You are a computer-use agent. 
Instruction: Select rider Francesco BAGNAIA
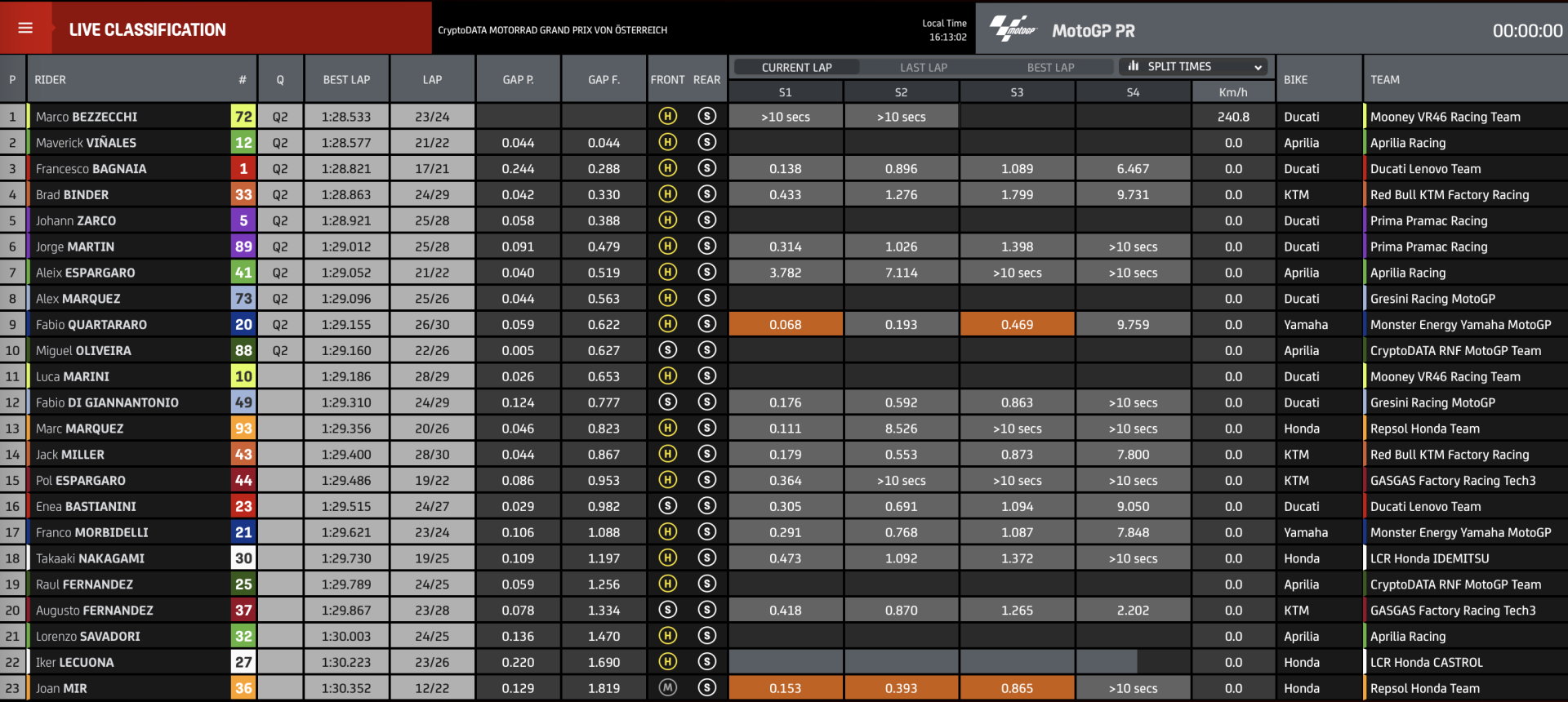click(91, 169)
